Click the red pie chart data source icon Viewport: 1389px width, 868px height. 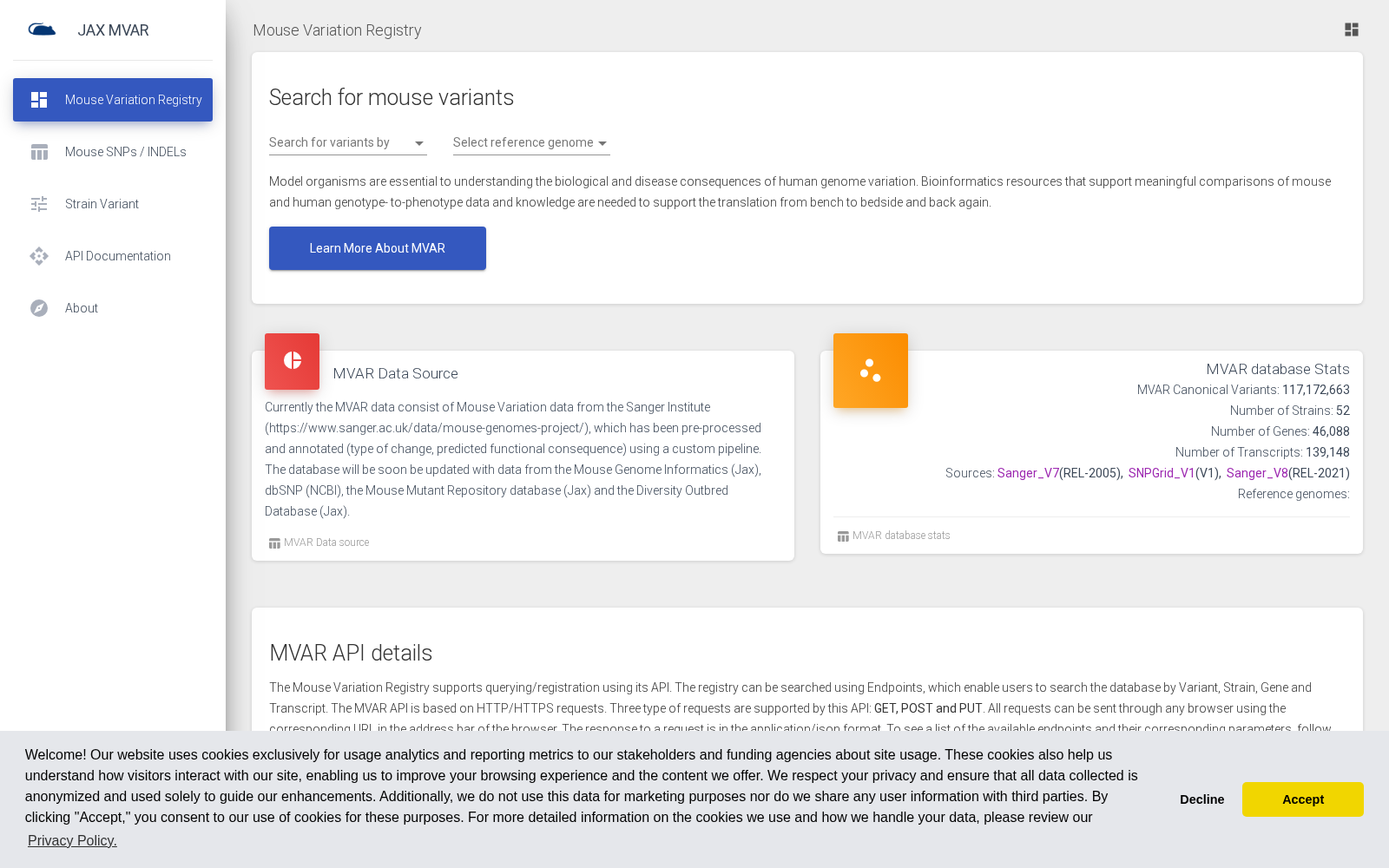click(x=292, y=361)
